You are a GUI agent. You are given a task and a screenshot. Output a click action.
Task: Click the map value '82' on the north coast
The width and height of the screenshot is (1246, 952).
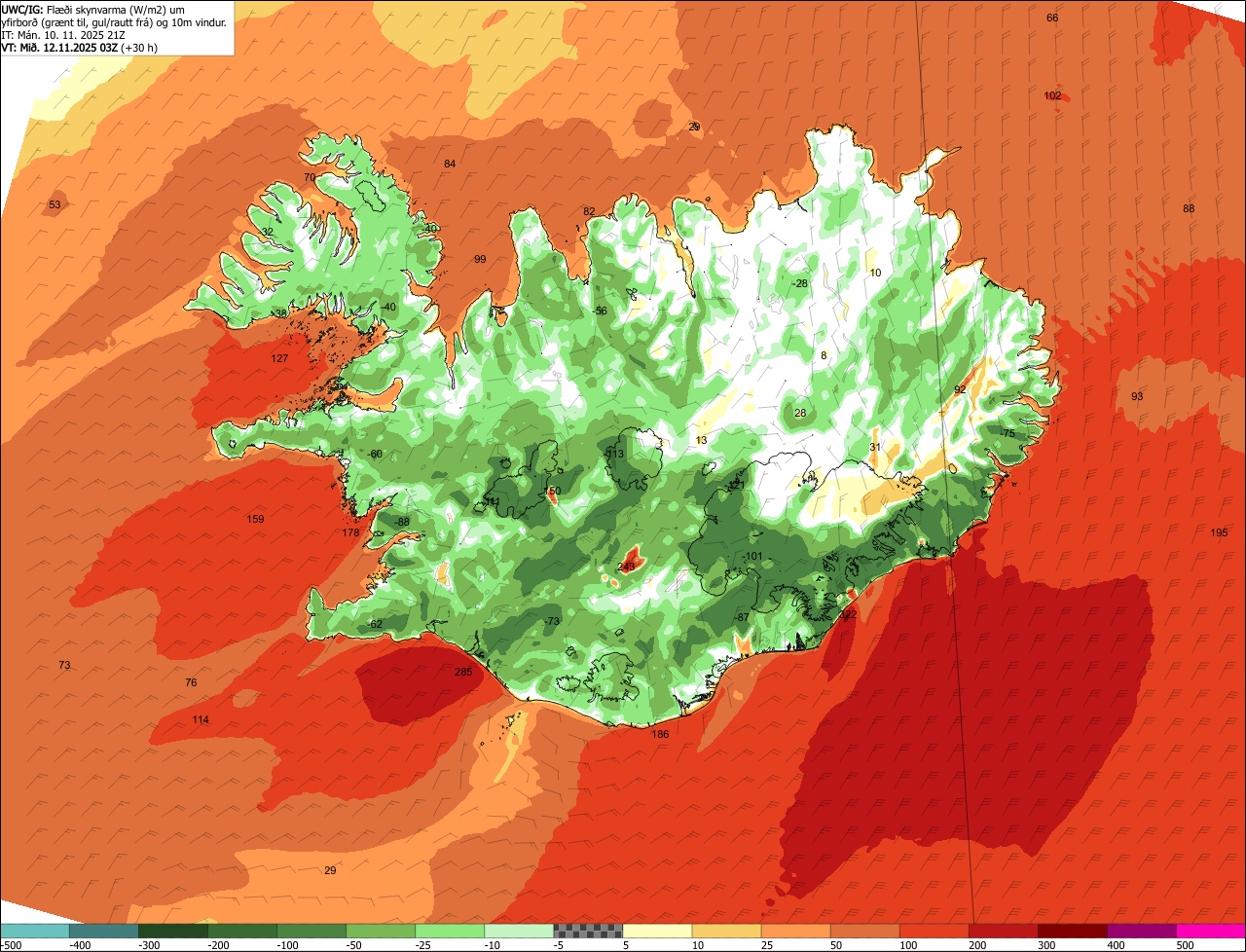pyautogui.click(x=589, y=211)
